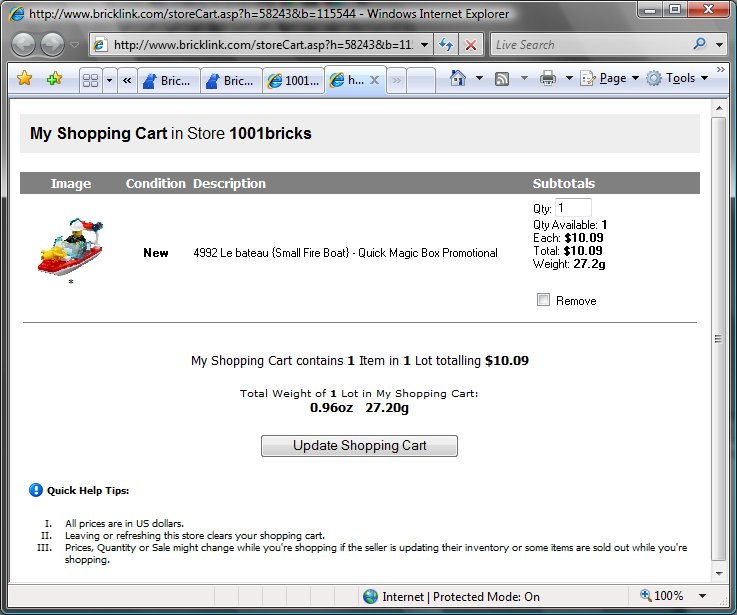Viewport: 737px width, 615px height.
Task: Check the Remove checkbox
Action: 543,300
